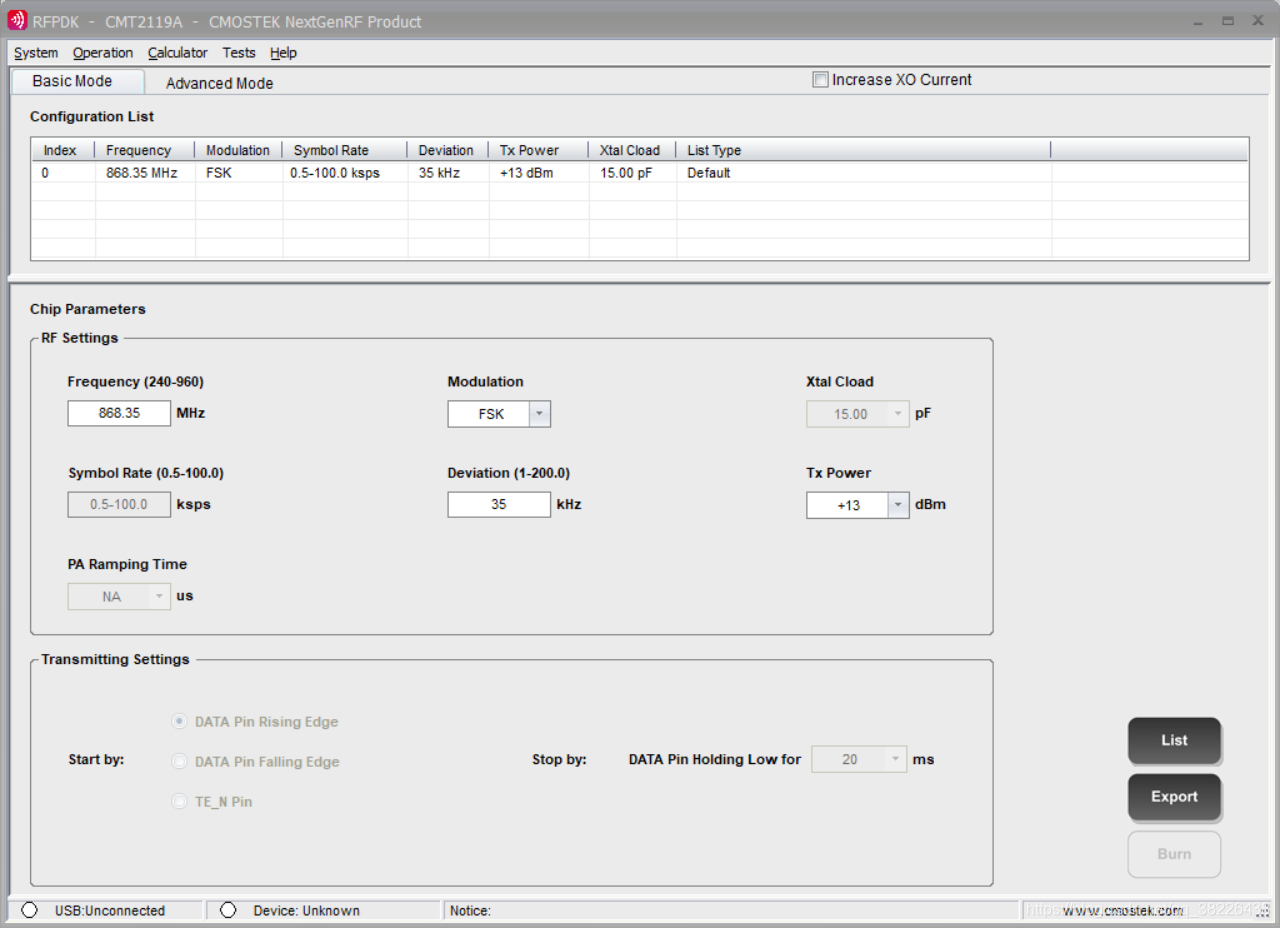Click the Notice: status bar field

point(732,910)
